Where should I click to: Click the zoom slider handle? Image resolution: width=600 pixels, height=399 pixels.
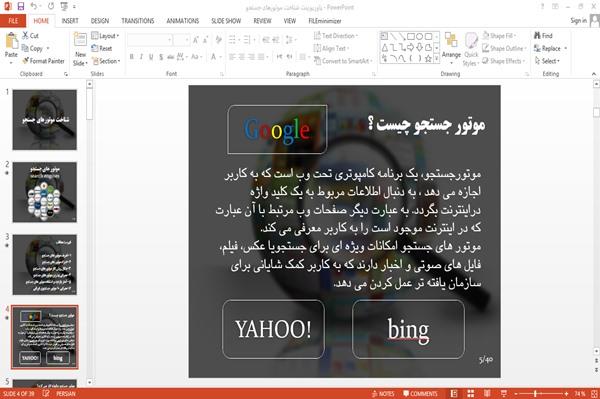pyautogui.click(x=535, y=394)
